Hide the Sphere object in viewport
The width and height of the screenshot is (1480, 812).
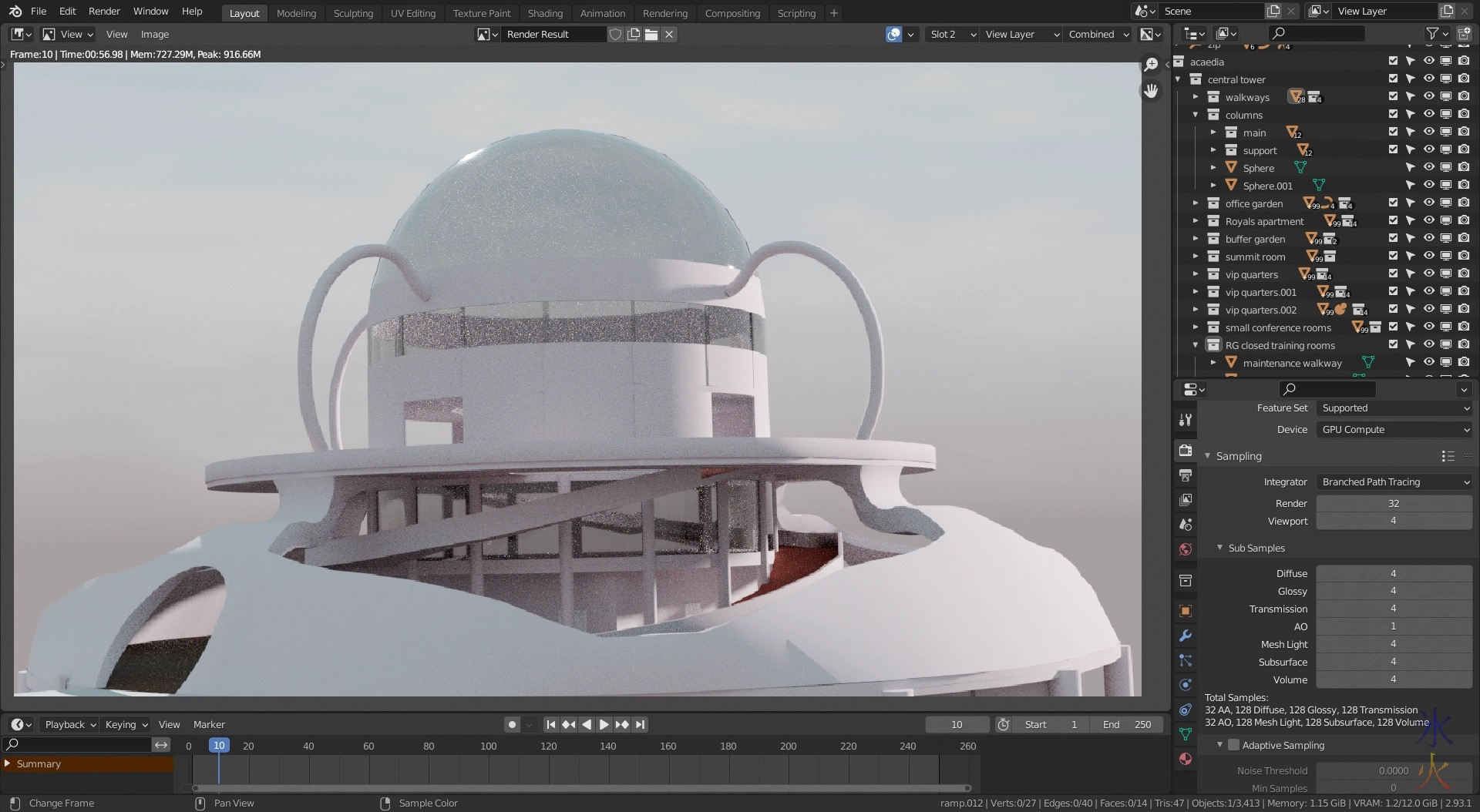point(1428,168)
